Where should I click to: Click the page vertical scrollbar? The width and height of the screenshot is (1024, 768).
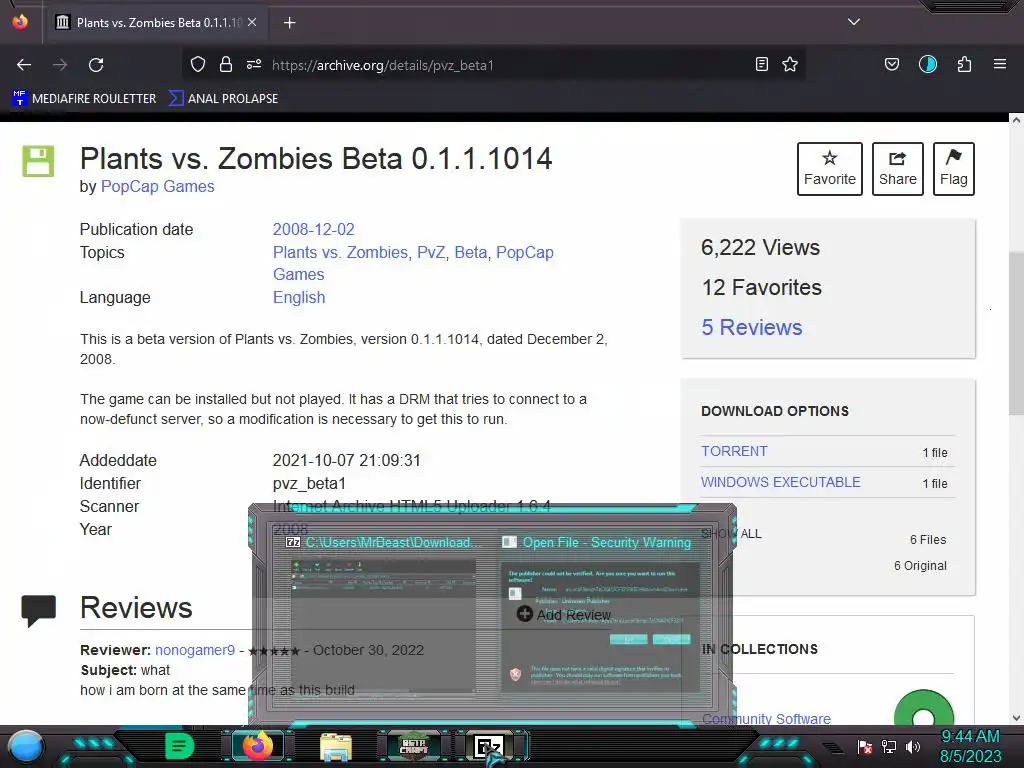pos(1016,333)
